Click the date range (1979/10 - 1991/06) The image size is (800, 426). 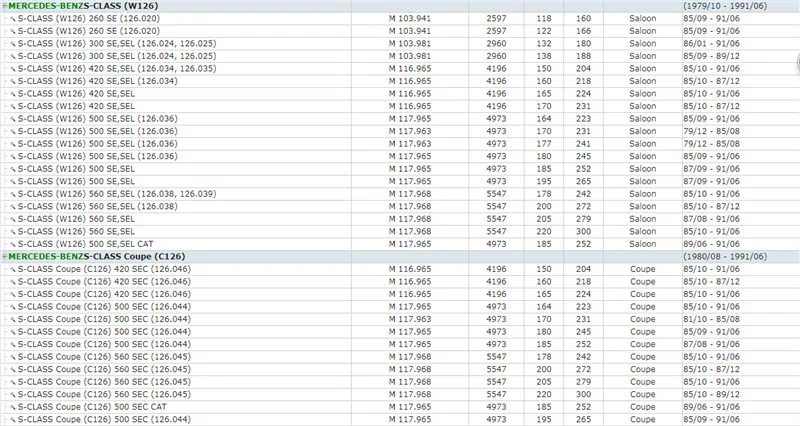click(725, 6)
